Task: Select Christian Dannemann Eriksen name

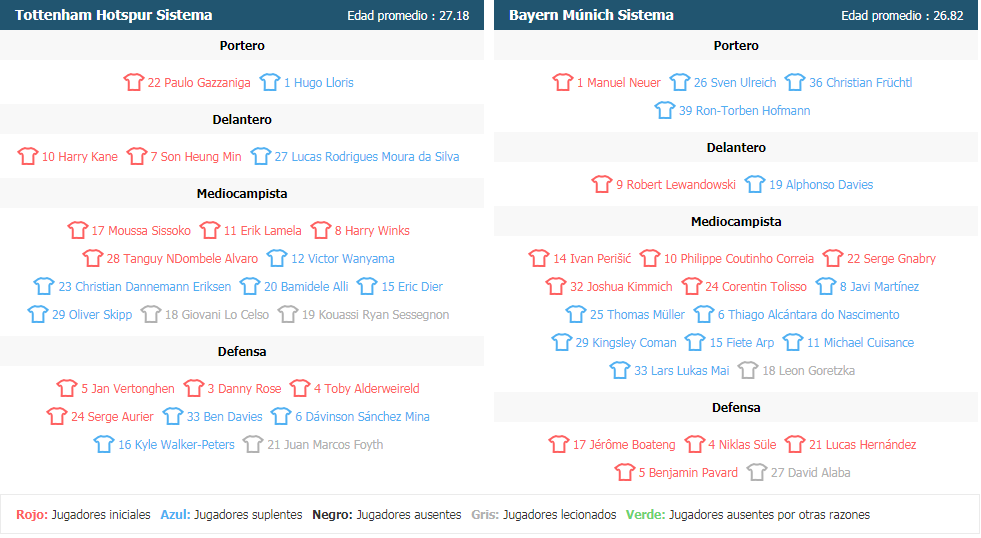Action: pos(145,287)
